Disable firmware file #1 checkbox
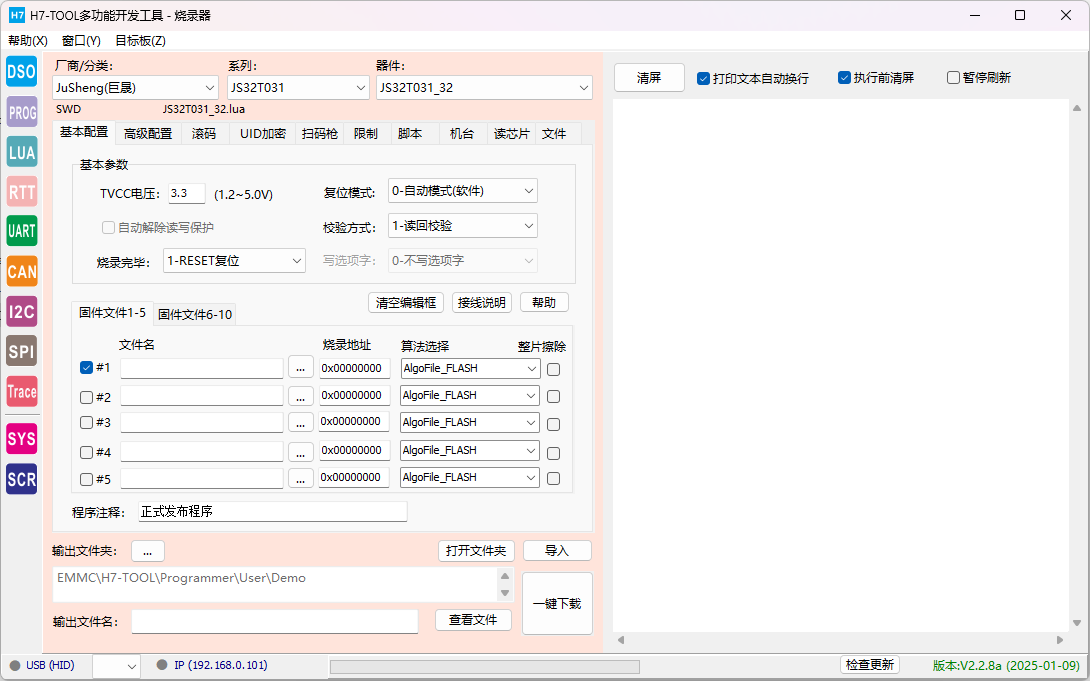 point(87,368)
